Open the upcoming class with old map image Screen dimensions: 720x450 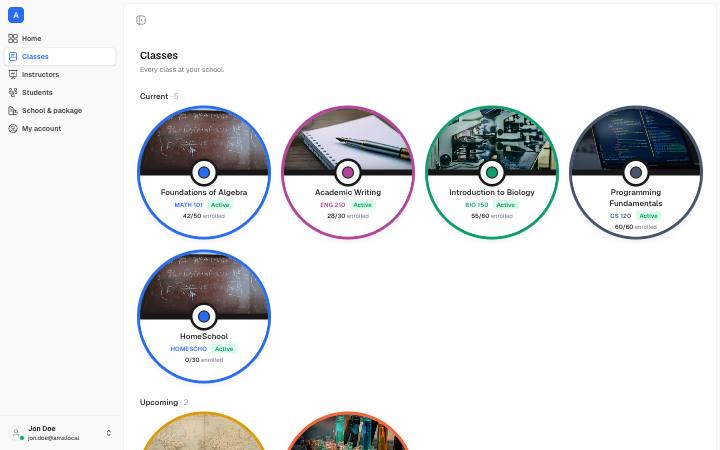click(x=204, y=432)
